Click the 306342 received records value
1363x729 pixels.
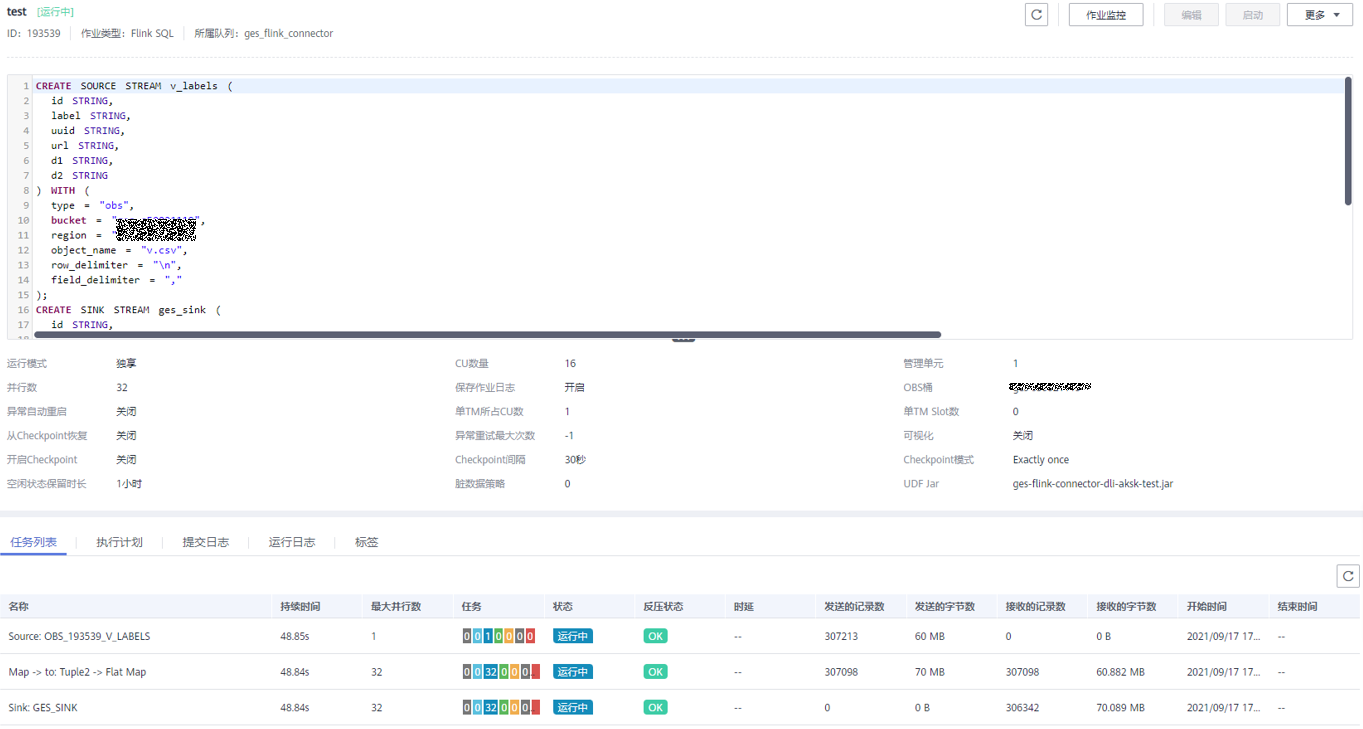point(1023,708)
